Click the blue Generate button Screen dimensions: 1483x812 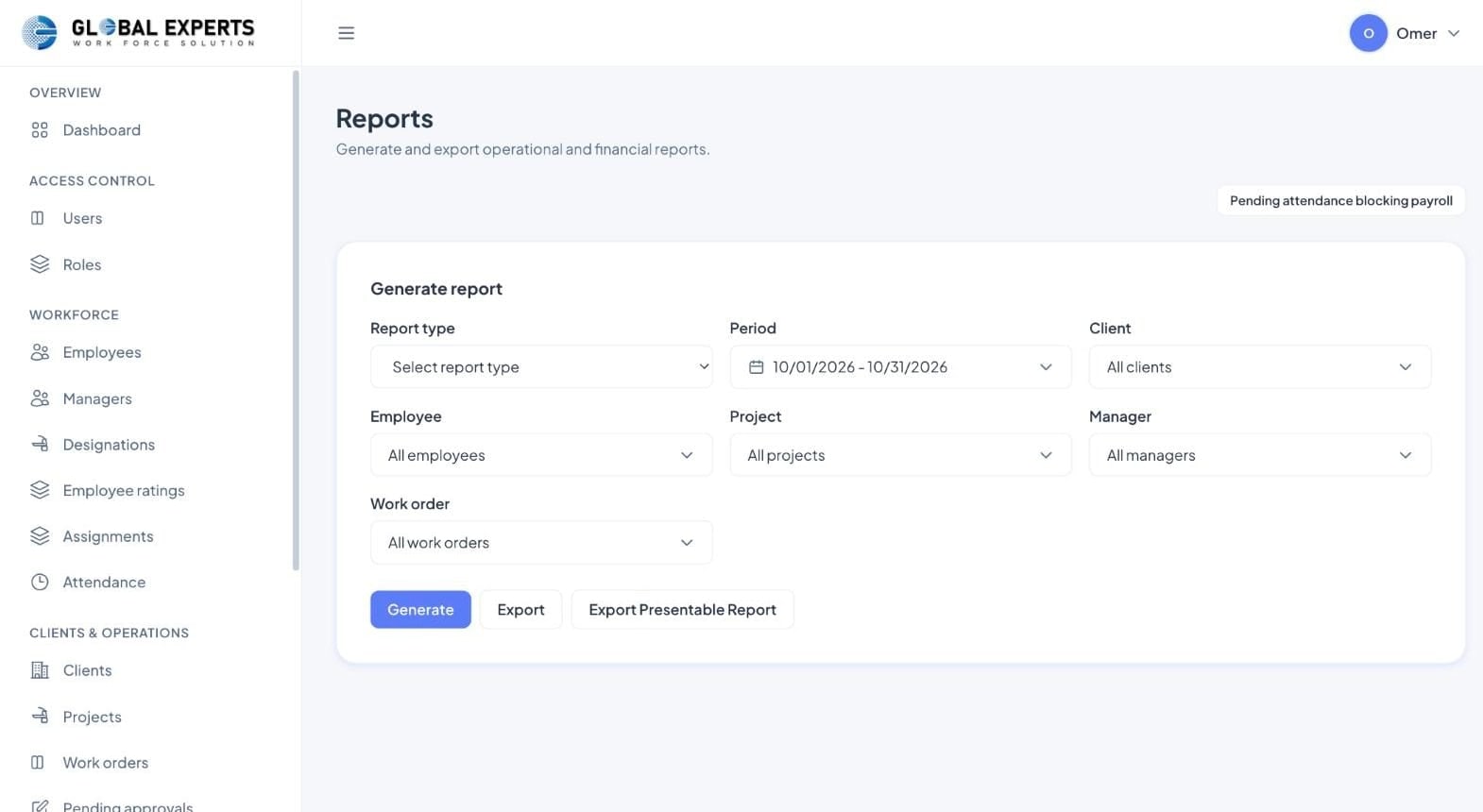pyautogui.click(x=420, y=610)
